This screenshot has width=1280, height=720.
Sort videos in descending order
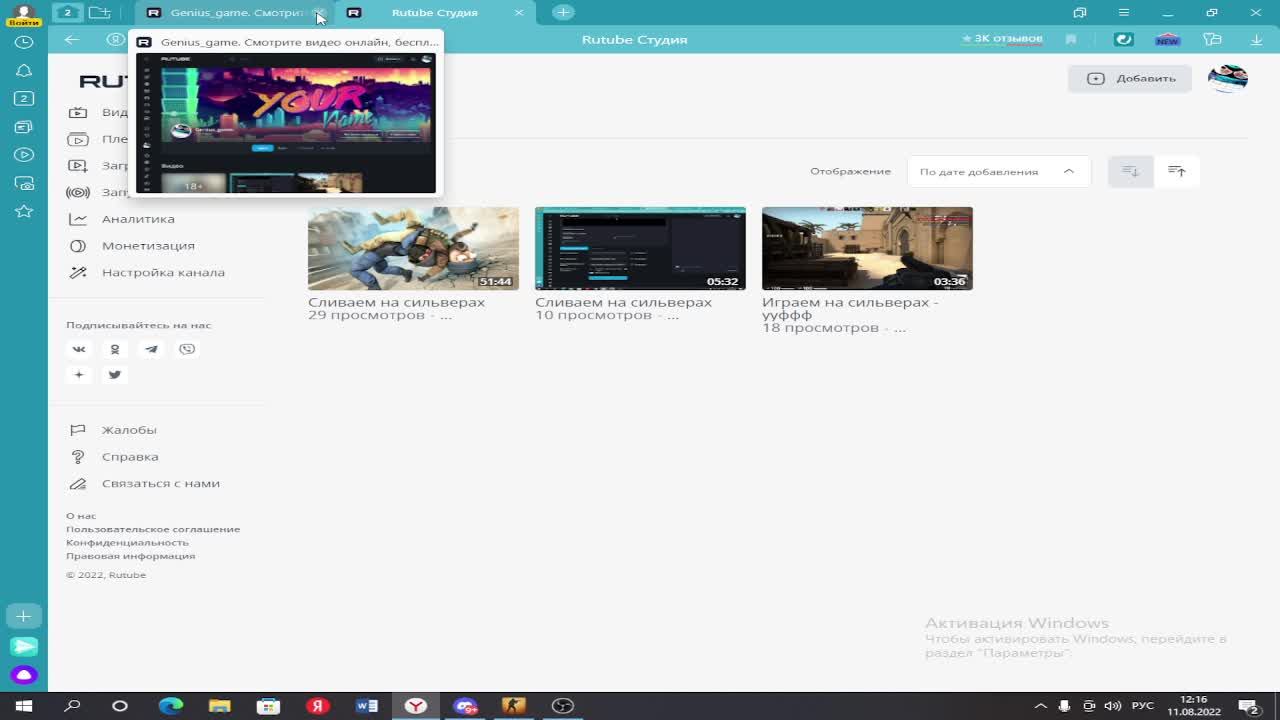pos(1131,171)
